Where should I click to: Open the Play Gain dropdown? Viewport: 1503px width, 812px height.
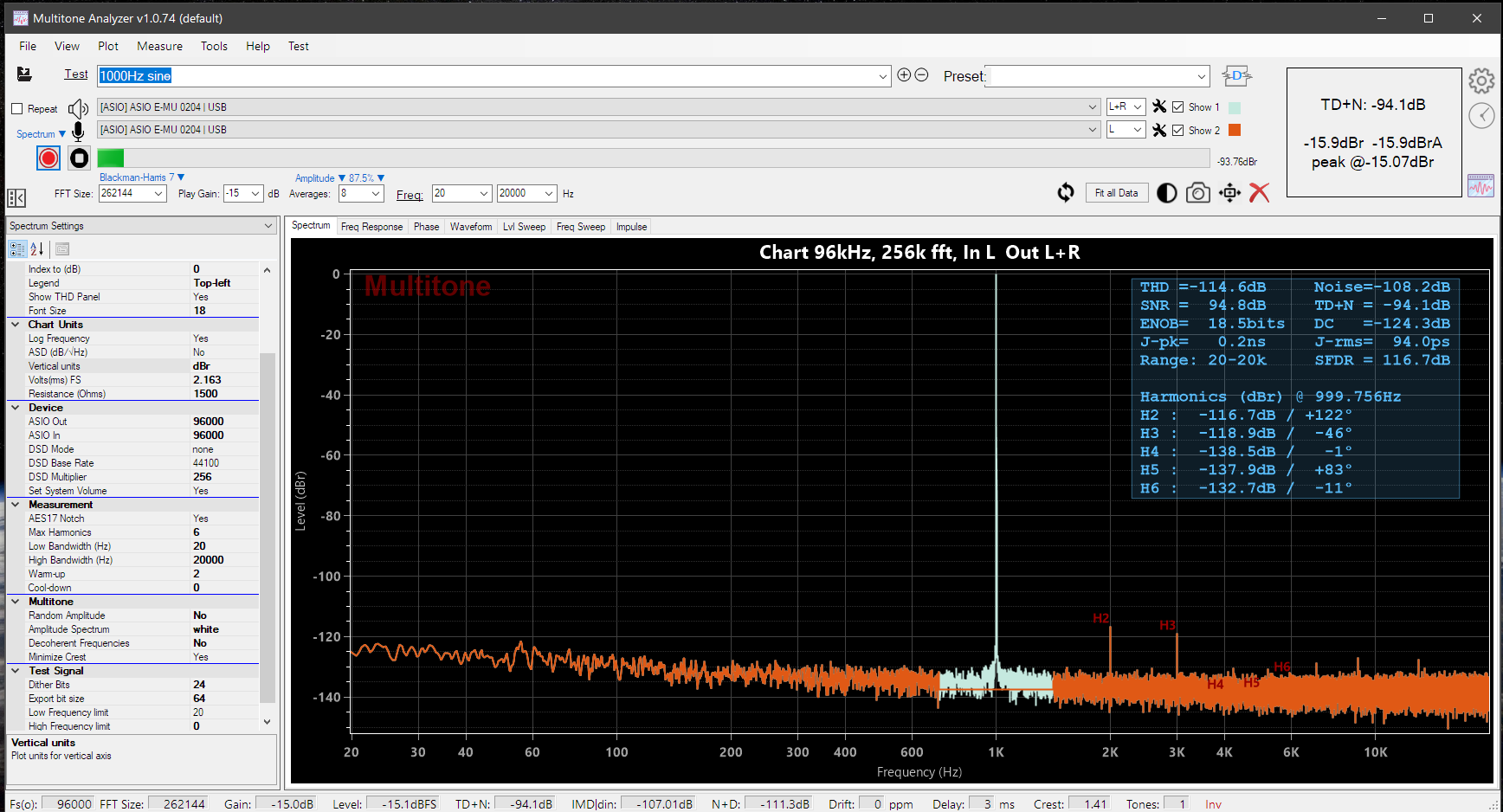256,193
